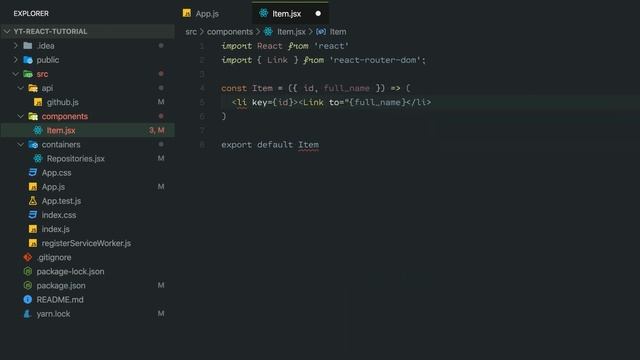
Task: Click the M badge on package.json row
Action: point(161,285)
